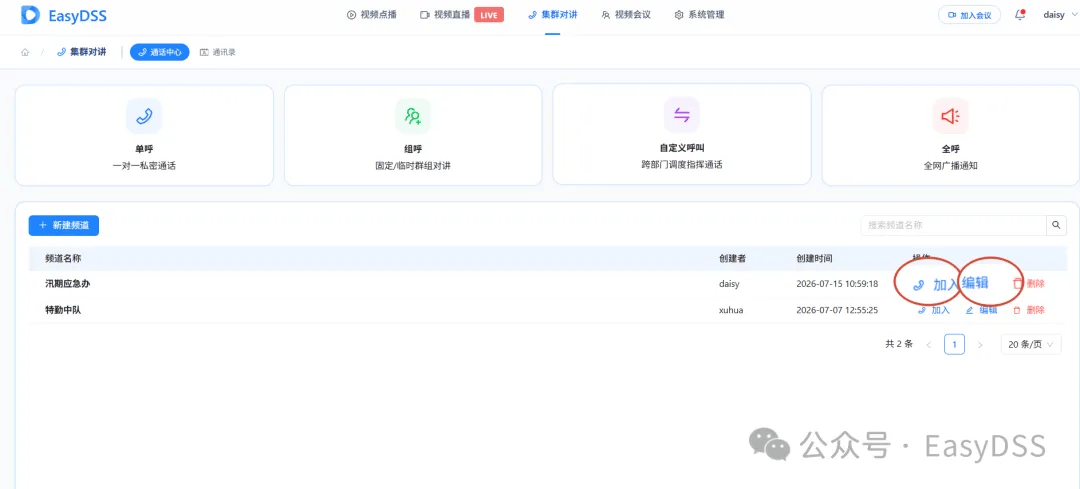Edit the 汛期应急办 channel
Screen dimensions: 1080x489
[x=975, y=283]
